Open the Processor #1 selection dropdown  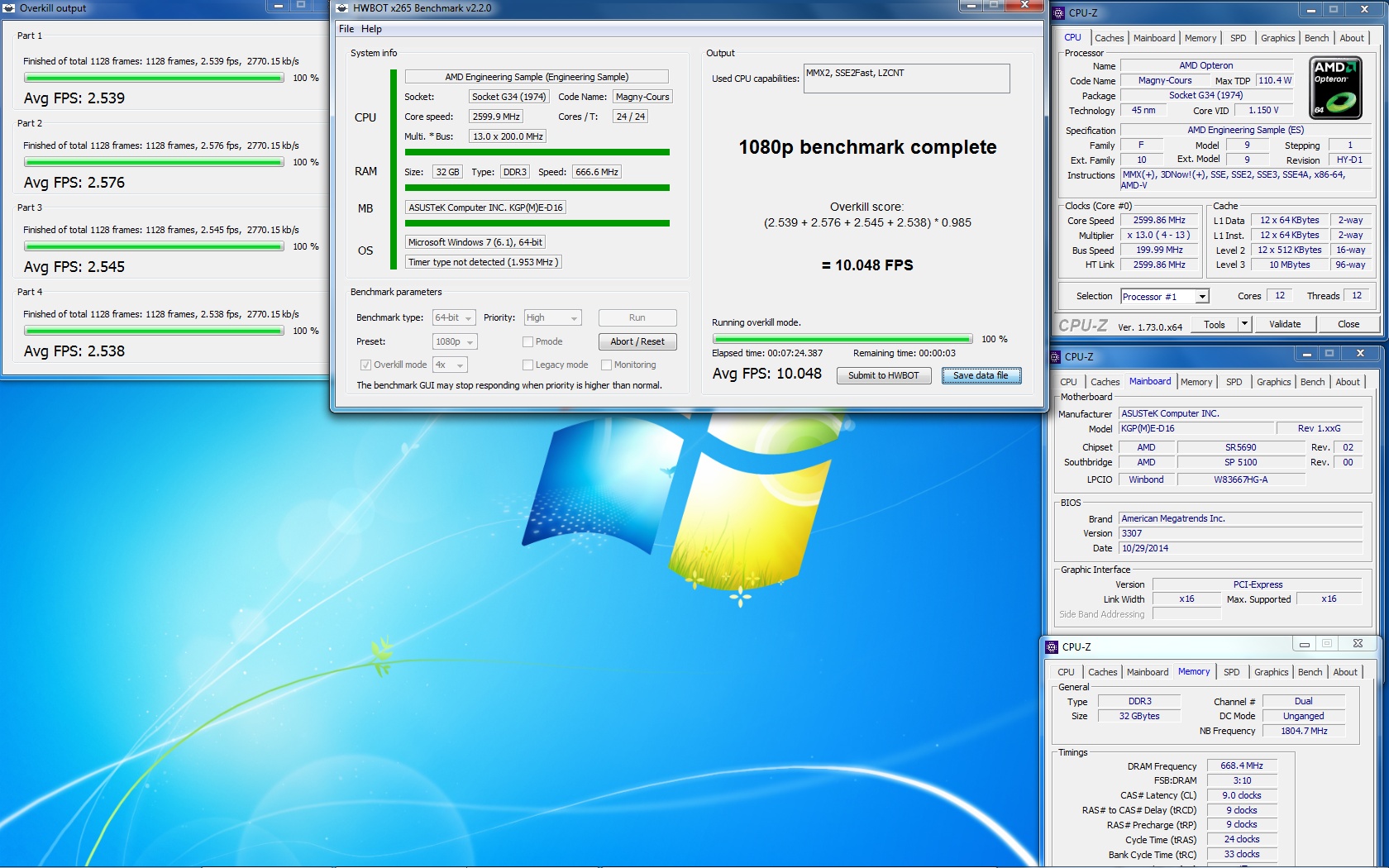pyautogui.click(x=1164, y=296)
